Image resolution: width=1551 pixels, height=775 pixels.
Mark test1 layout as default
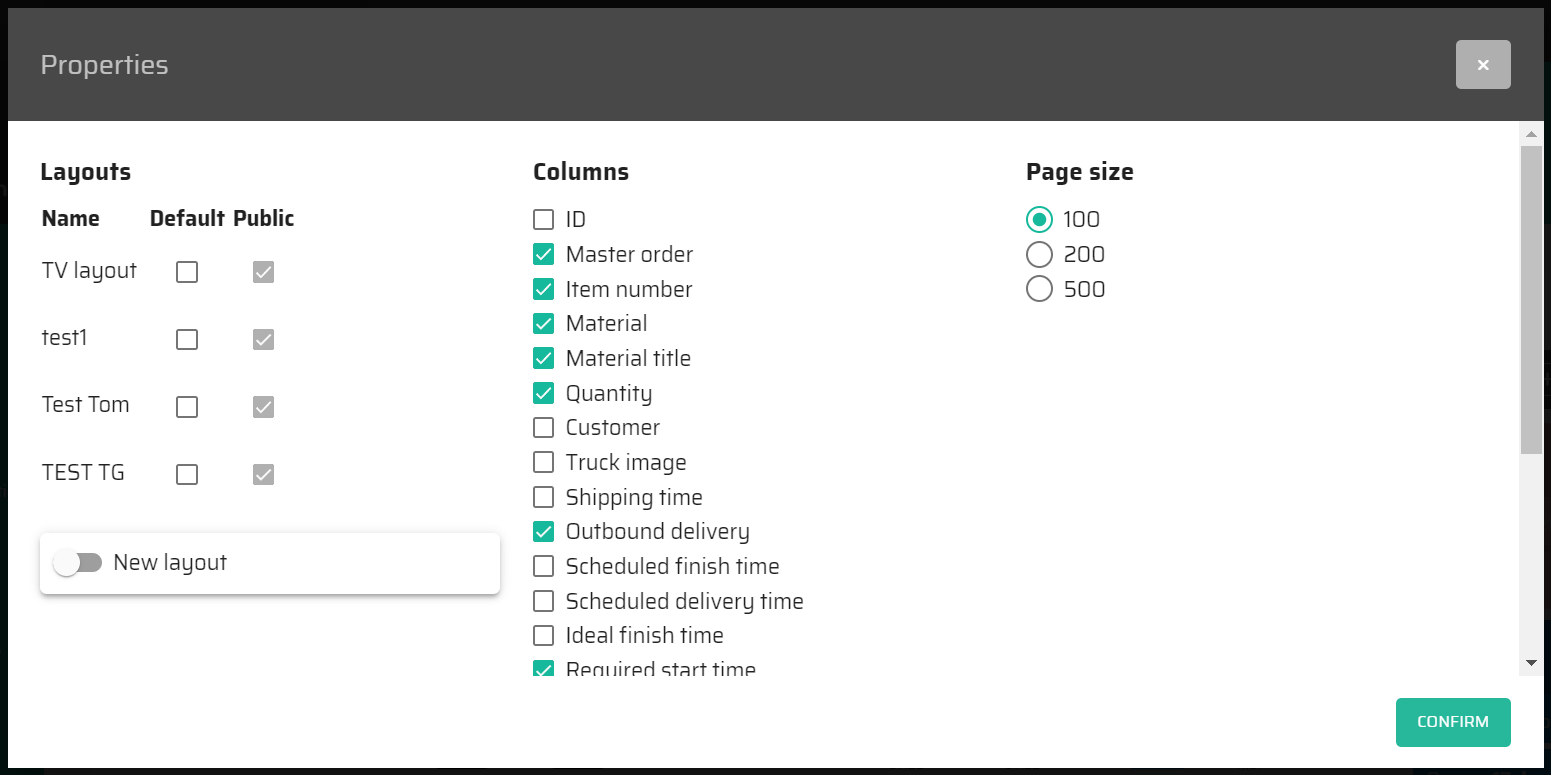coord(187,340)
